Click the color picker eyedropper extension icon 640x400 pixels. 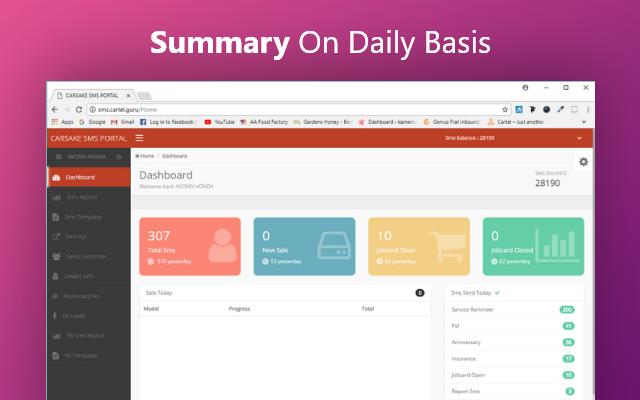click(x=560, y=109)
